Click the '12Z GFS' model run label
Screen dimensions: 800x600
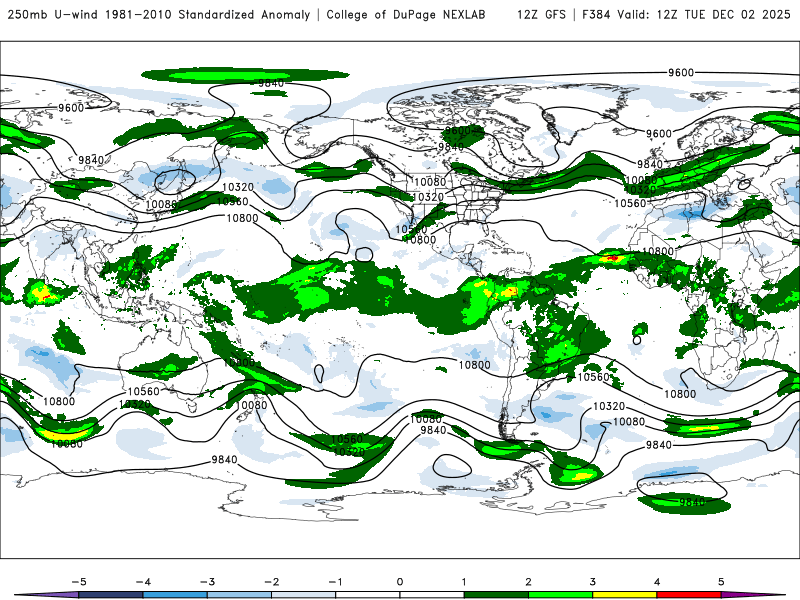click(541, 14)
